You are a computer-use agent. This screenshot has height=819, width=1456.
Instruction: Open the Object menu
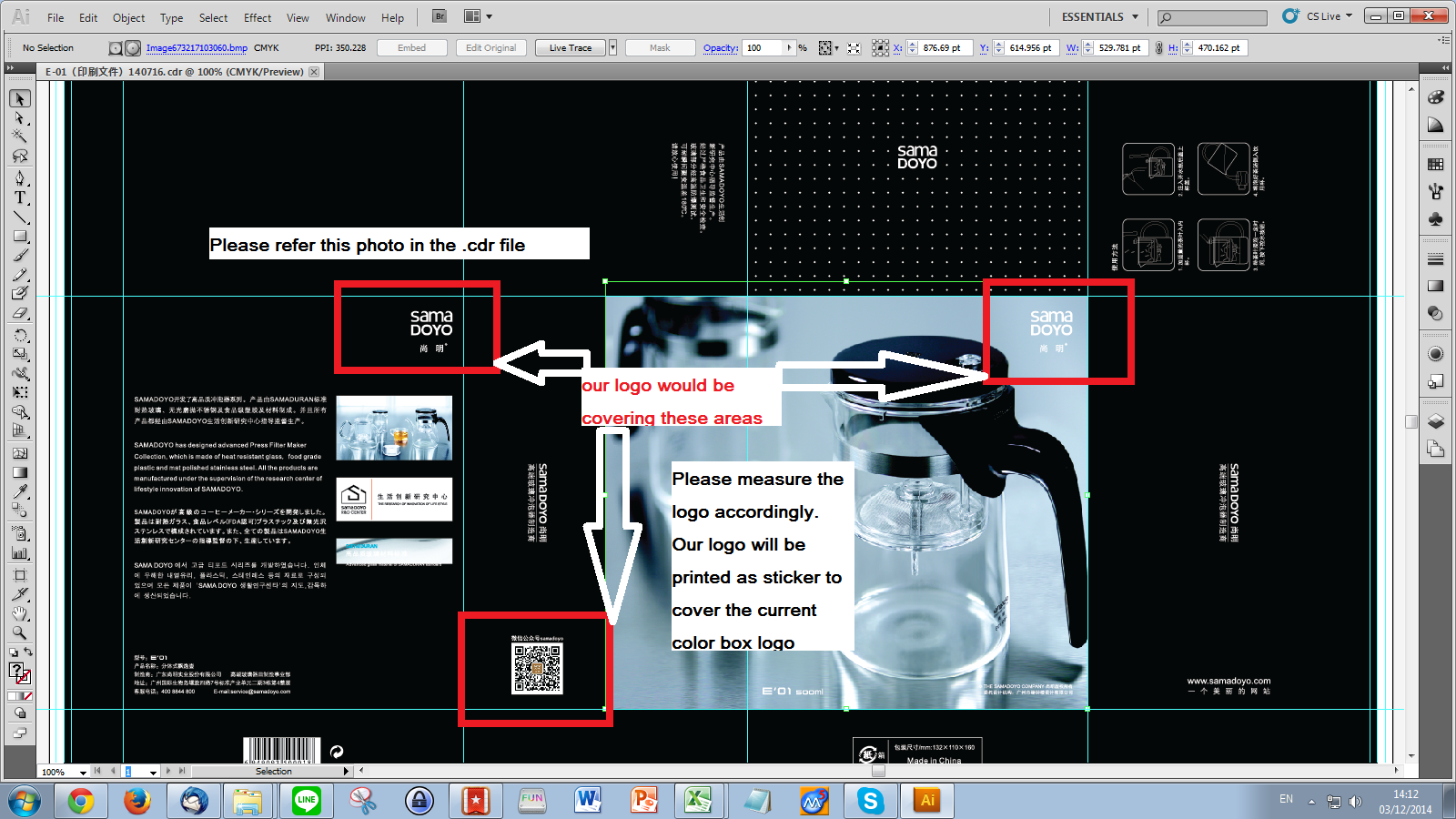click(128, 17)
